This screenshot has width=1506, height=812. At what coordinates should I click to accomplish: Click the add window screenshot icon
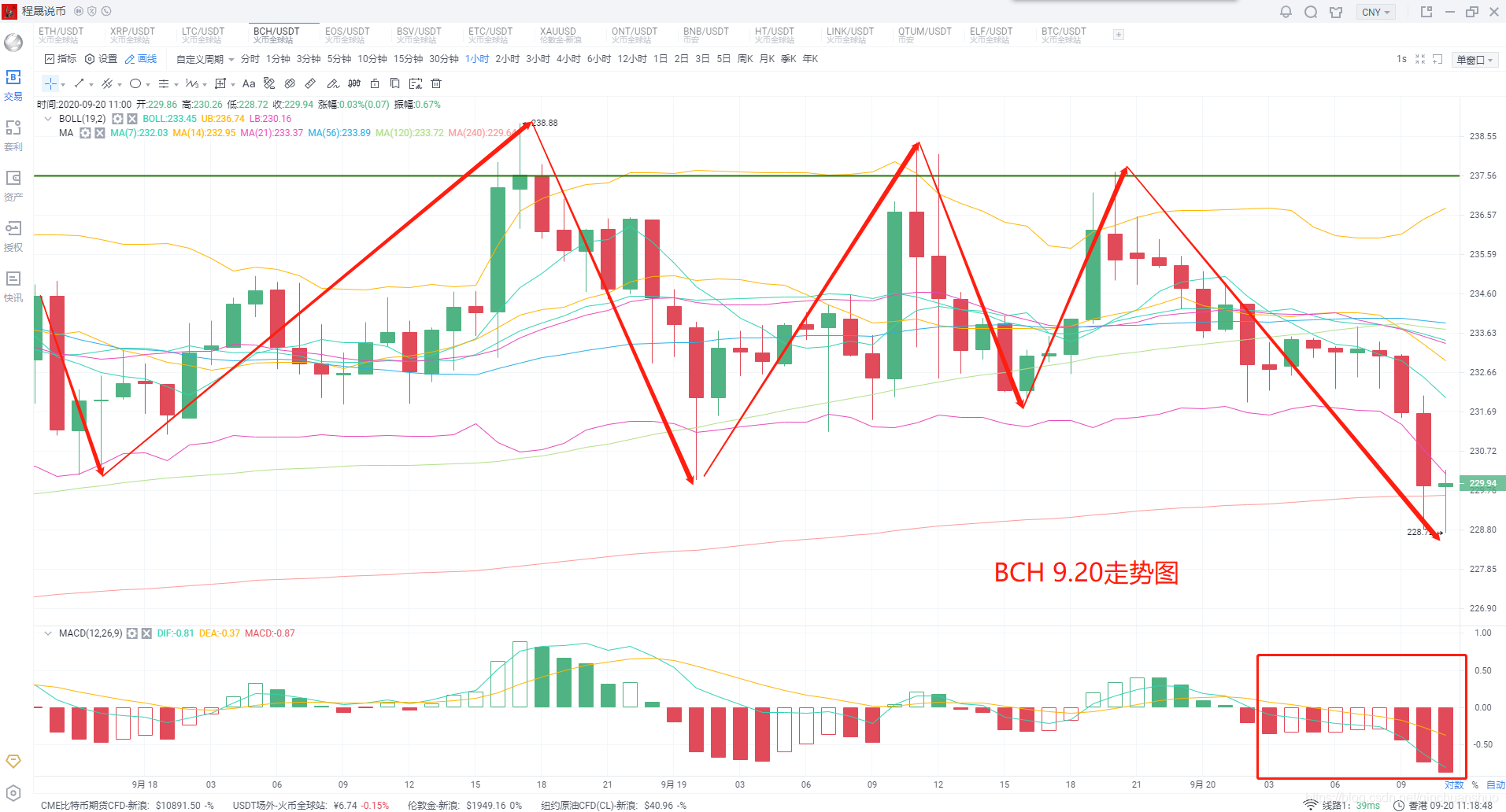[1438, 59]
